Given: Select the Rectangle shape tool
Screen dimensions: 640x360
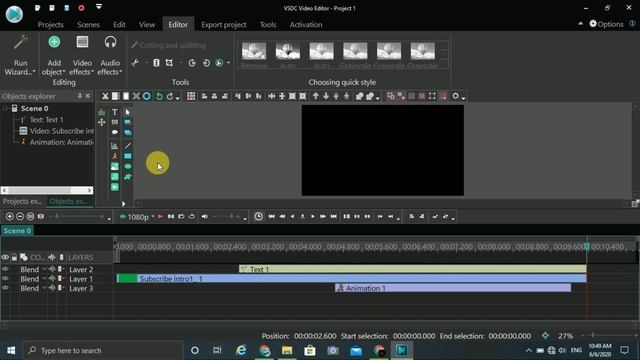Looking at the screenshot, I should click(128, 156).
